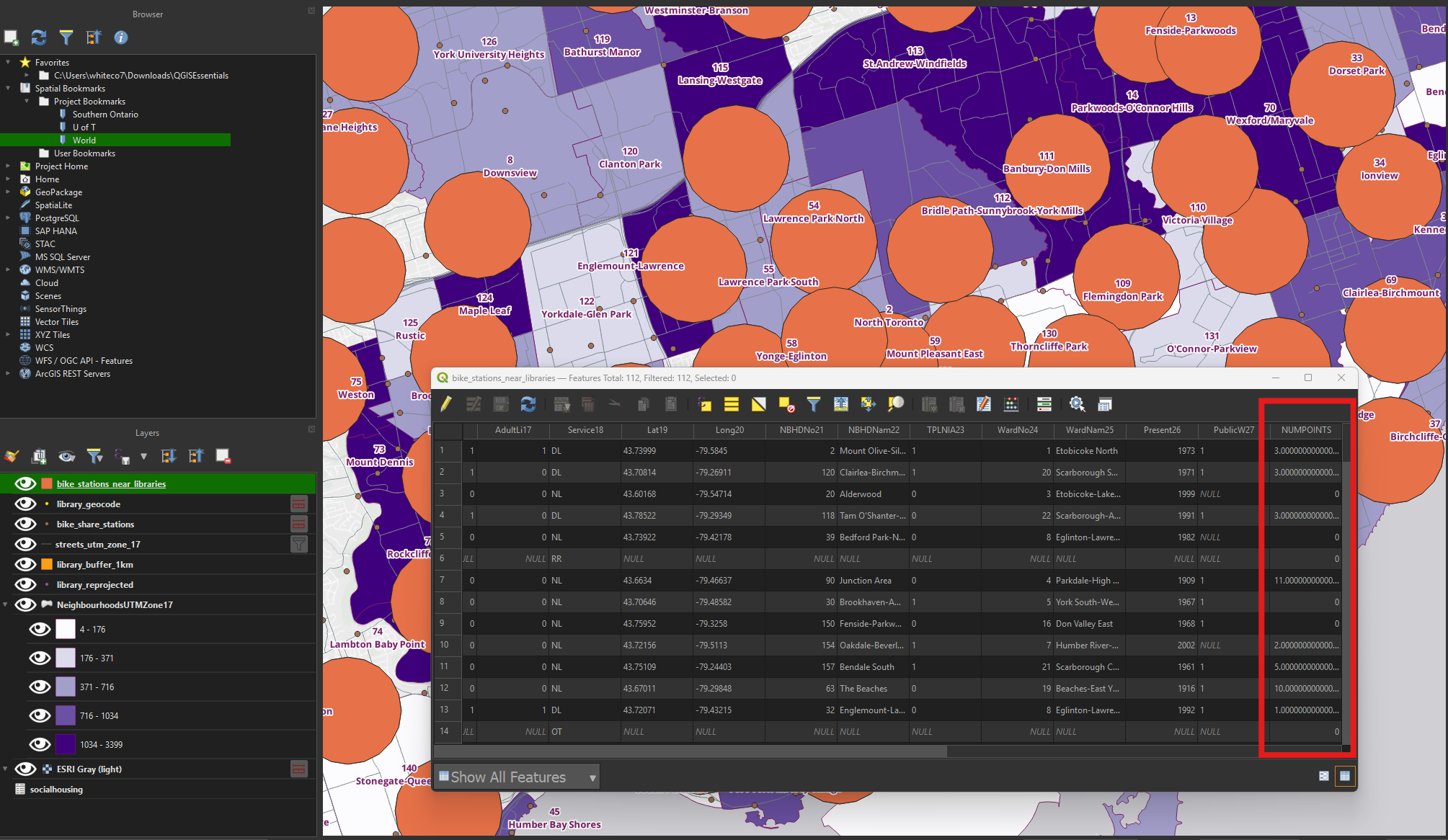Viewport: 1448px width, 840px height.
Task: Toggle visibility of bike_share_stations layer
Action: 25,524
